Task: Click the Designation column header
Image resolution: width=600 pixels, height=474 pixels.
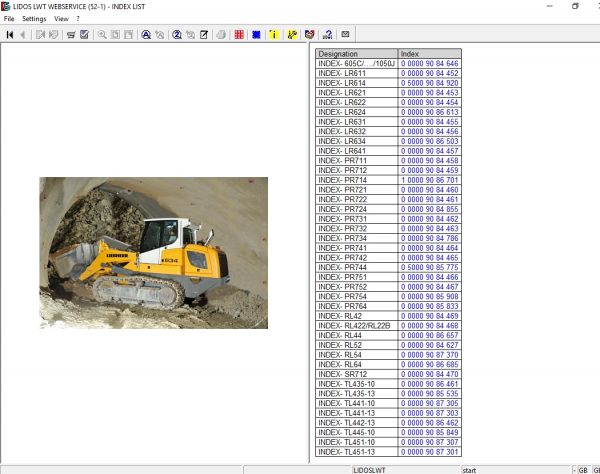Action: [357, 54]
